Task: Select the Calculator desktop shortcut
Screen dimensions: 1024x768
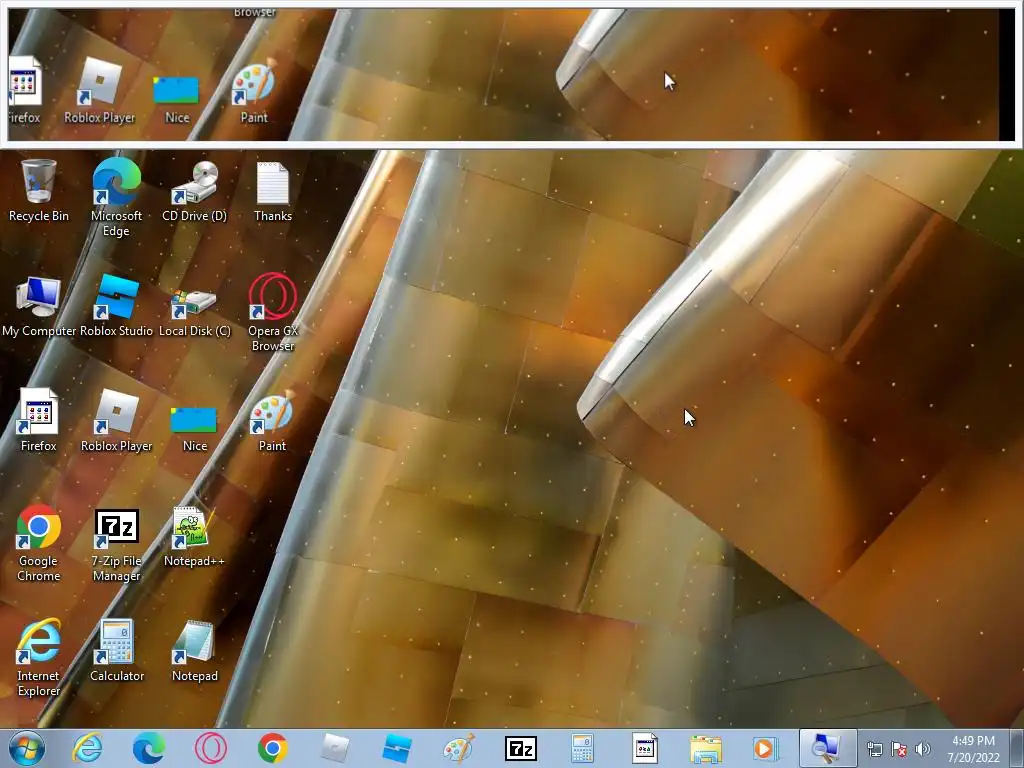Action: tap(116, 650)
